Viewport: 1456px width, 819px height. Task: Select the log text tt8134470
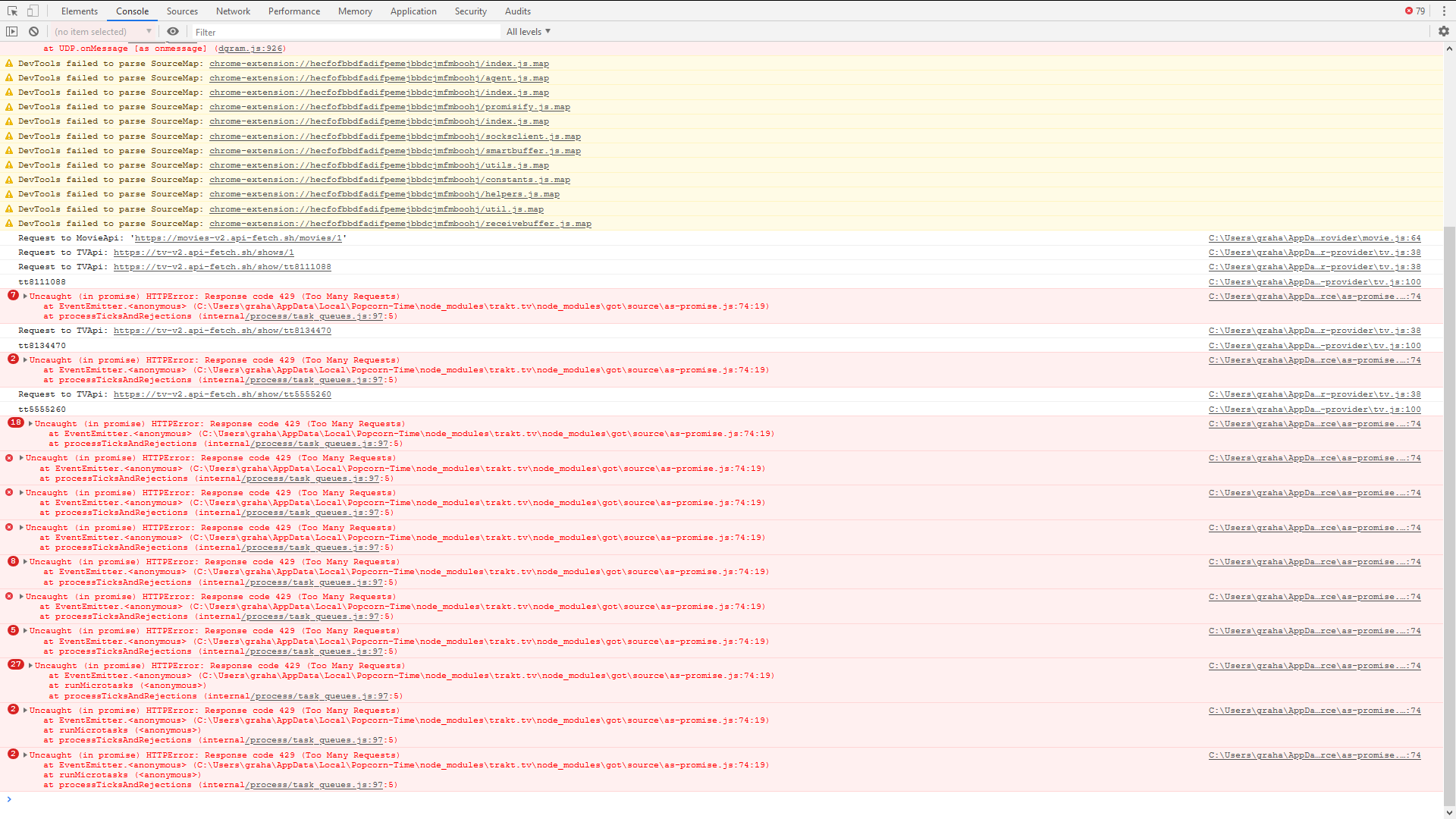point(42,346)
